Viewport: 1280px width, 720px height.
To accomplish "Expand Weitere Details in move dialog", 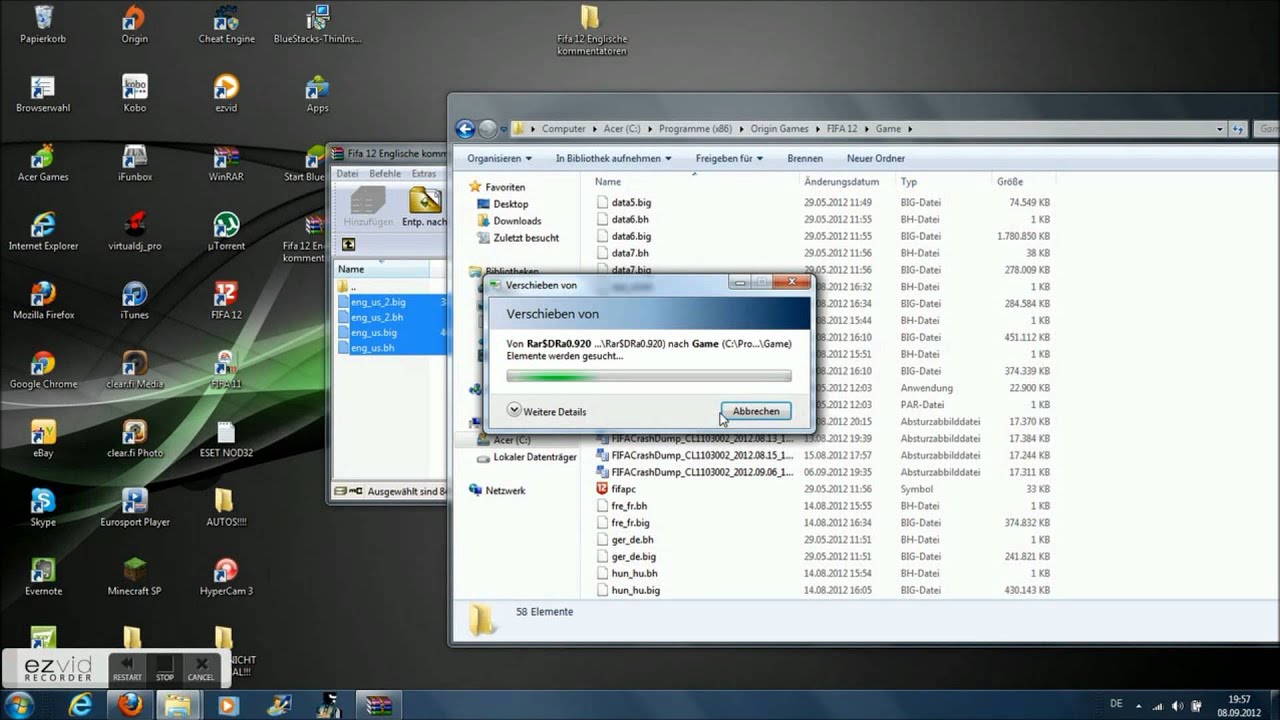I will pos(546,411).
